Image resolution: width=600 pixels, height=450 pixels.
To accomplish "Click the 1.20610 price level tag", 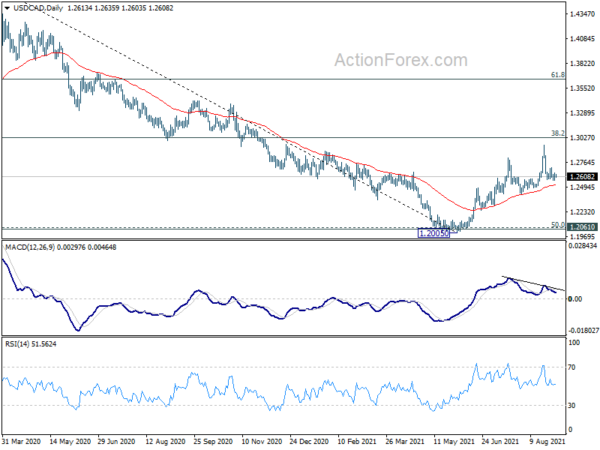I will coord(582,227).
